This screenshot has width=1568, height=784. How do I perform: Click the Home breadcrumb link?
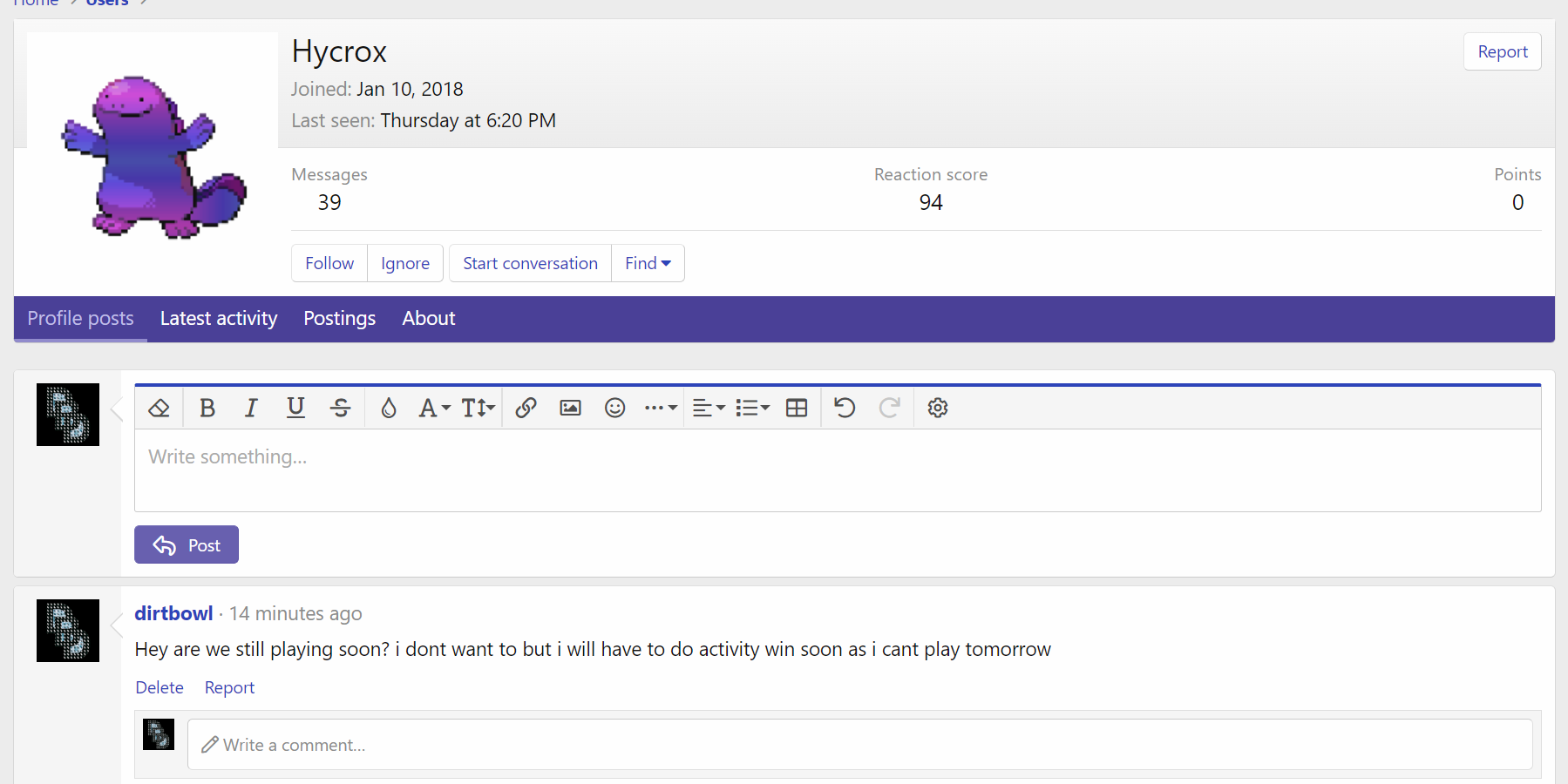[36, 3]
